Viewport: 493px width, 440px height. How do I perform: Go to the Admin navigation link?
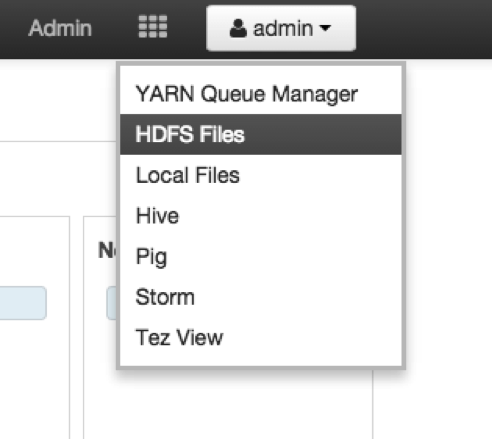coord(60,28)
